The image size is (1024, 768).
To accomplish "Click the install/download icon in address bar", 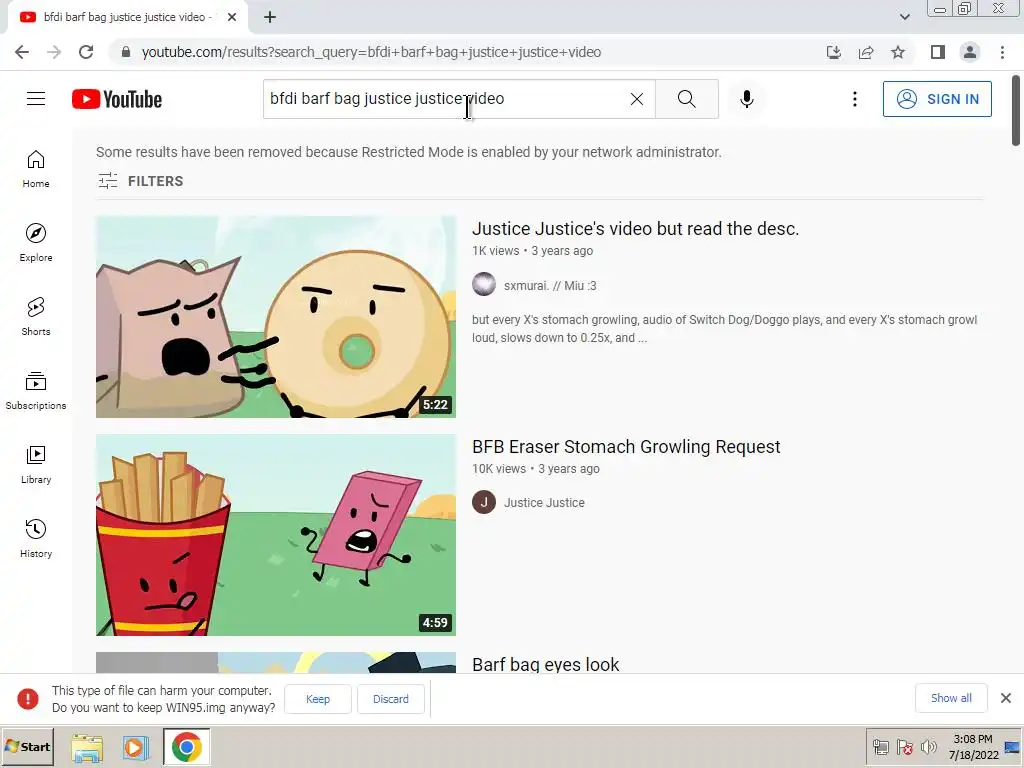I will click(x=833, y=52).
